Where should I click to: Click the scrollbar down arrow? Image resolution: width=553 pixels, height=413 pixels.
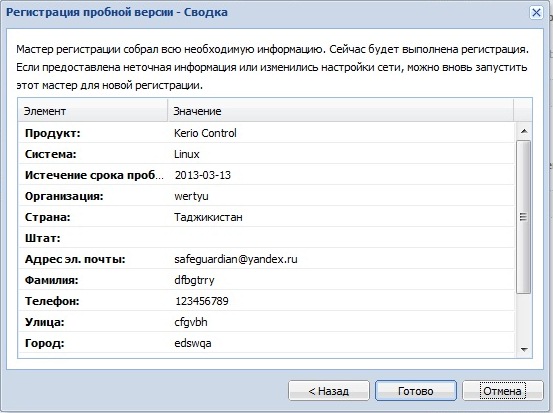pyautogui.click(x=524, y=350)
